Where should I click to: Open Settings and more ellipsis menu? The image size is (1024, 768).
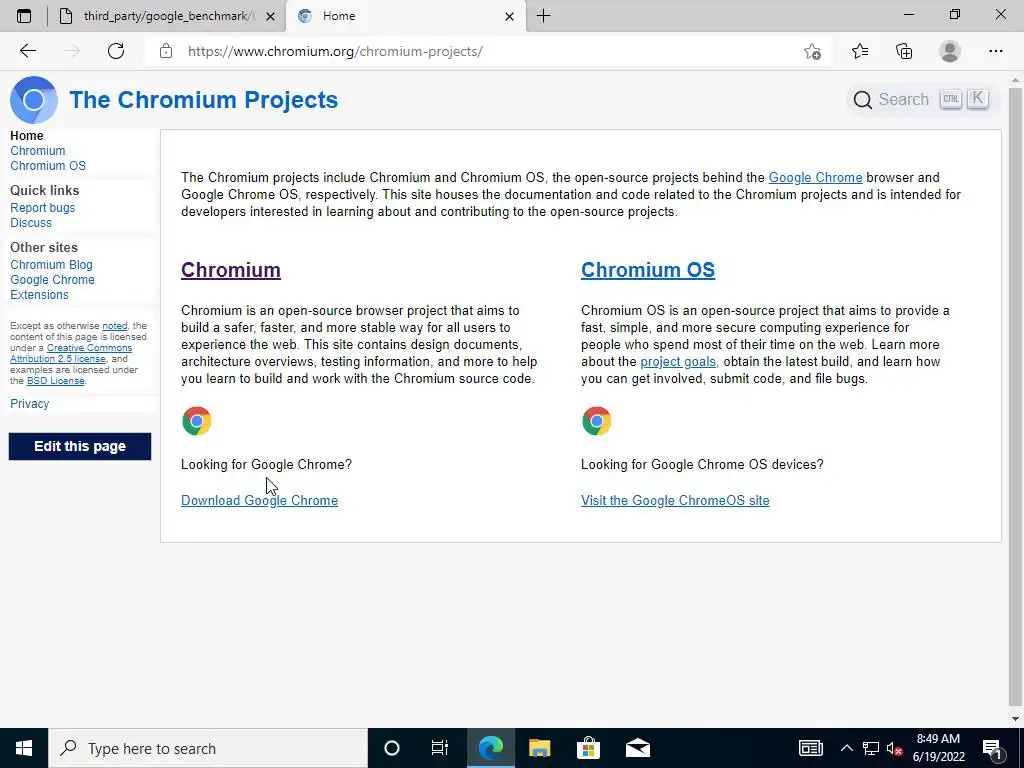point(995,51)
